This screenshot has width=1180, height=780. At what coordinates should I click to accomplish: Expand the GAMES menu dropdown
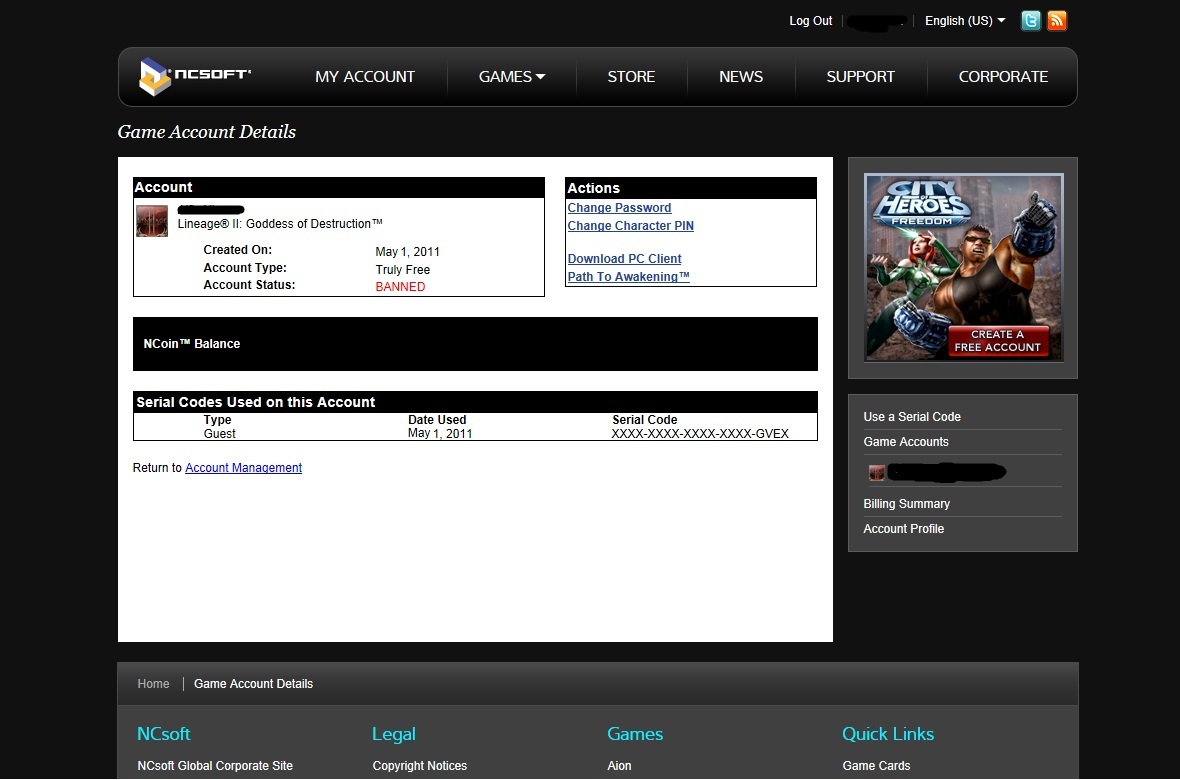point(512,77)
